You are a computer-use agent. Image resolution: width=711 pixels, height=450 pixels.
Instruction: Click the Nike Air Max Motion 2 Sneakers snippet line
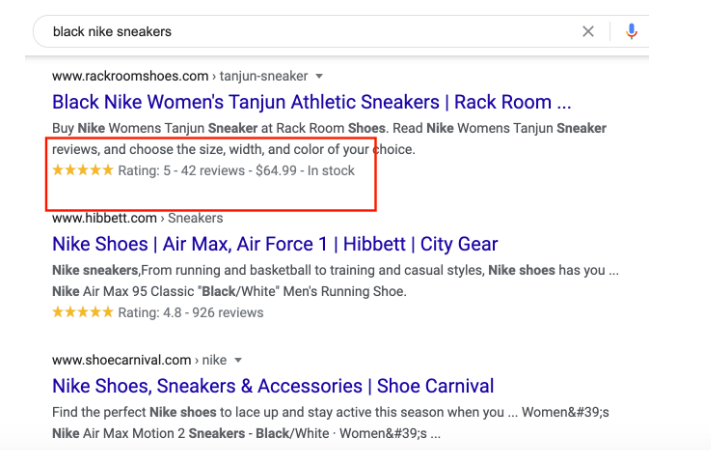click(246, 433)
